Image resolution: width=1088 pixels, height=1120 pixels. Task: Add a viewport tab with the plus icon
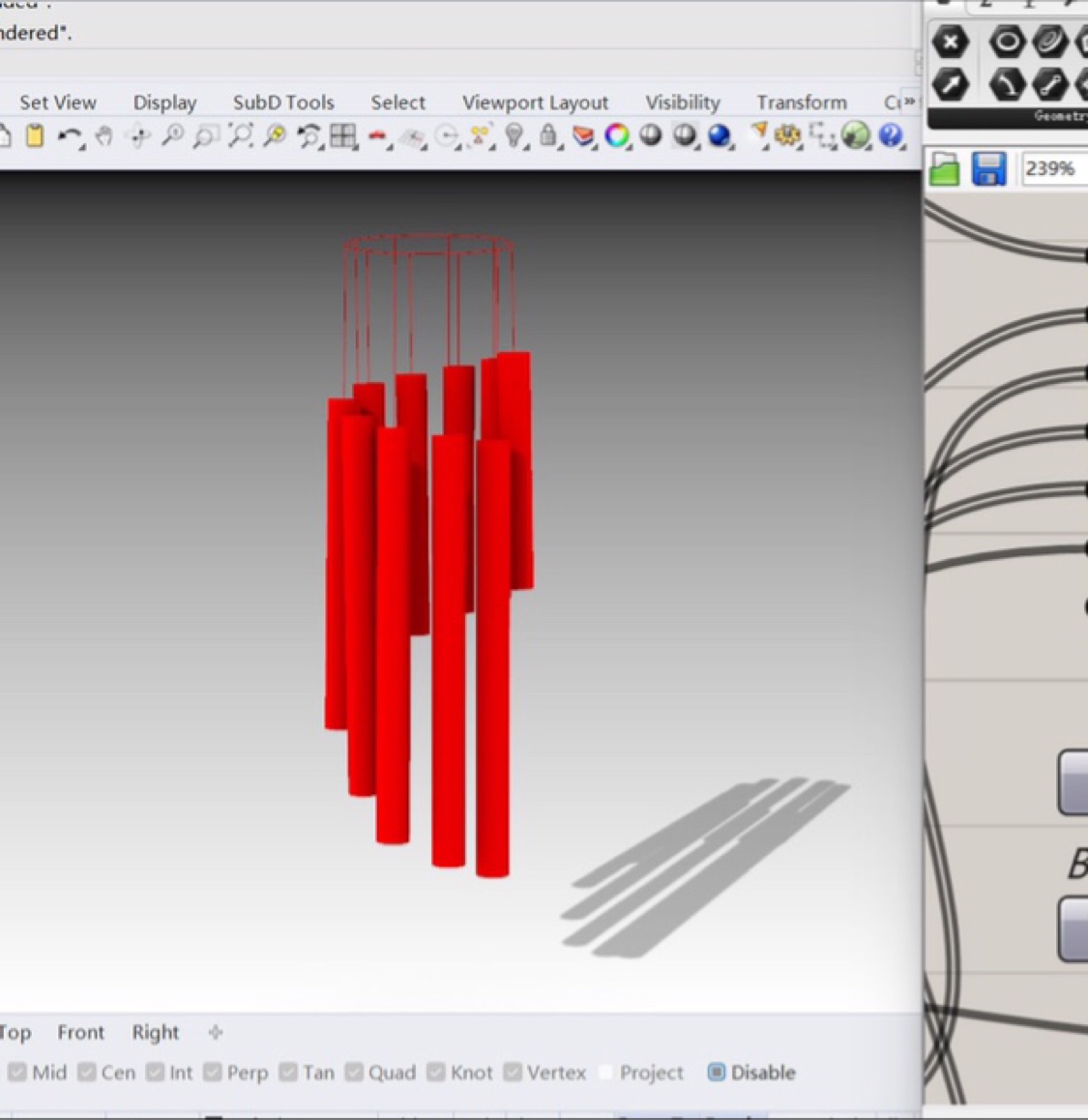pos(215,1032)
